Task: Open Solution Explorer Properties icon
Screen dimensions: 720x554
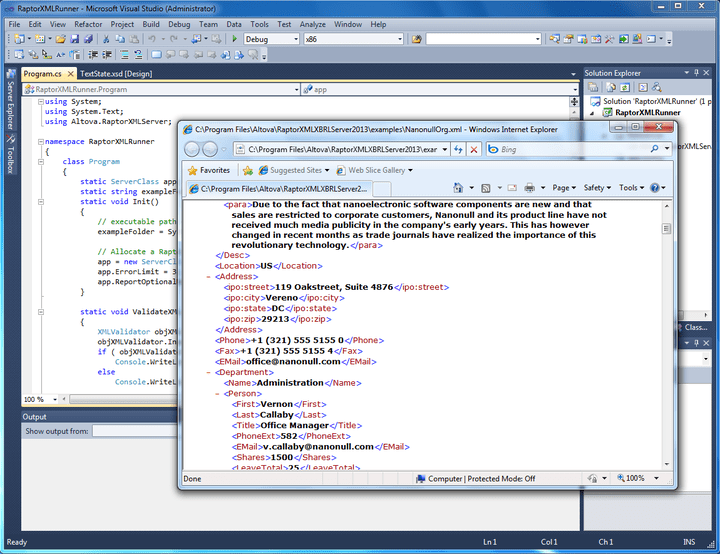Action: pos(593,87)
